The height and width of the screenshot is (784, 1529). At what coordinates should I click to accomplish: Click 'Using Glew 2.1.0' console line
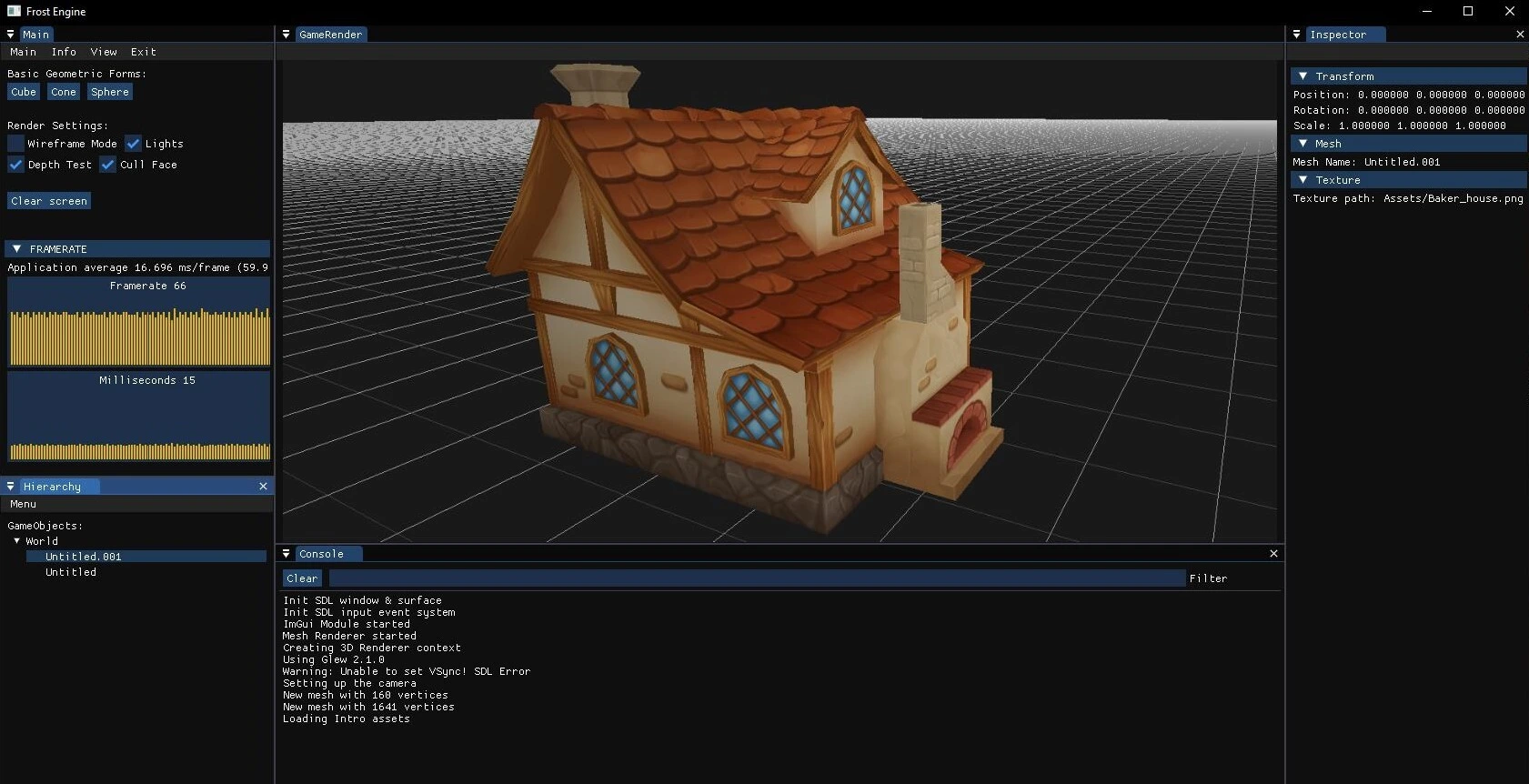334,659
